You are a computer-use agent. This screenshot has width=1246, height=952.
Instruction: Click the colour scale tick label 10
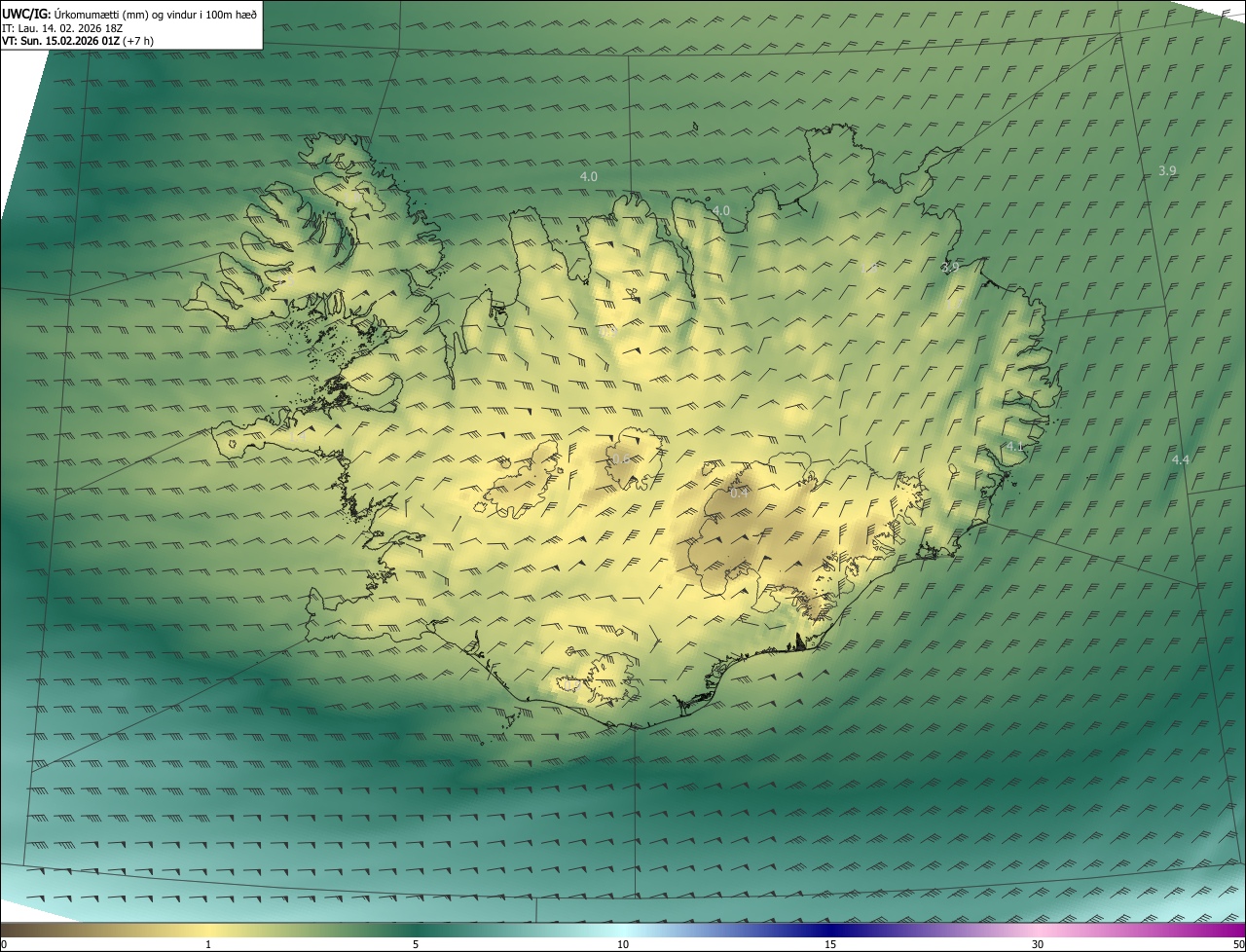[623, 945]
